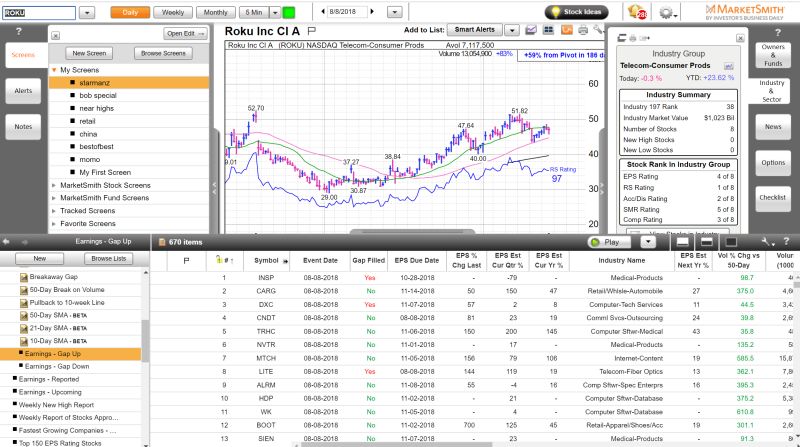Switch chart to 5 Min interval

254,12
